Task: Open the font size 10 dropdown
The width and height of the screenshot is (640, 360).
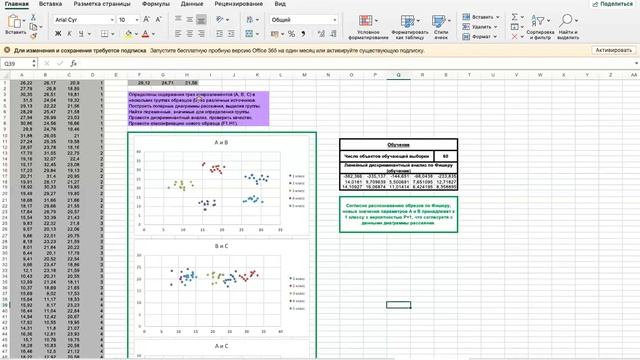Action: tap(137, 20)
